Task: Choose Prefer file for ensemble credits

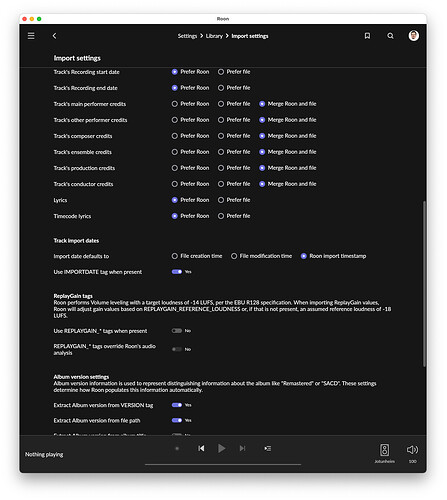Action: [x=234, y=152]
